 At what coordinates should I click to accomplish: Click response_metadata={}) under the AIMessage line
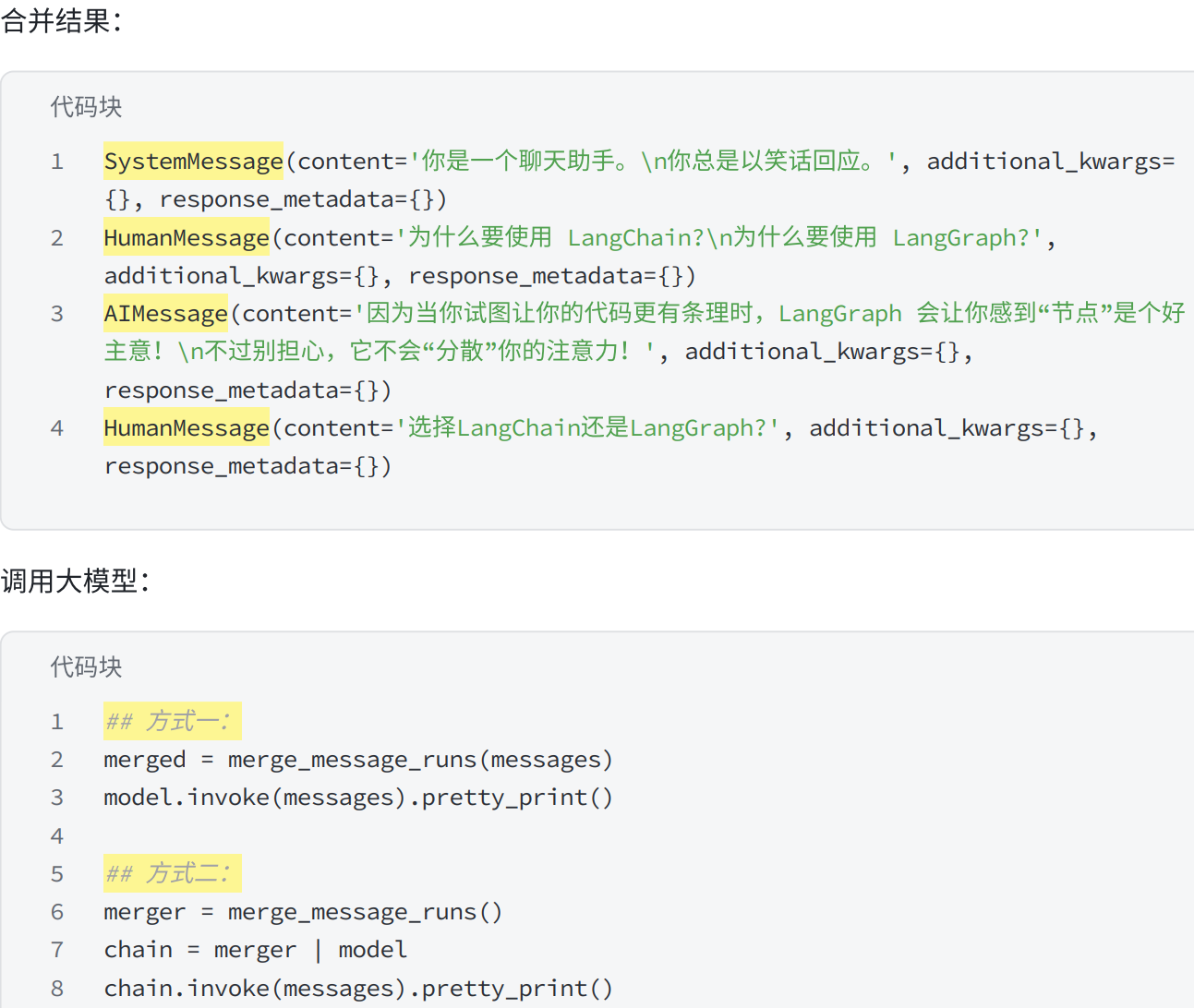[x=247, y=390]
